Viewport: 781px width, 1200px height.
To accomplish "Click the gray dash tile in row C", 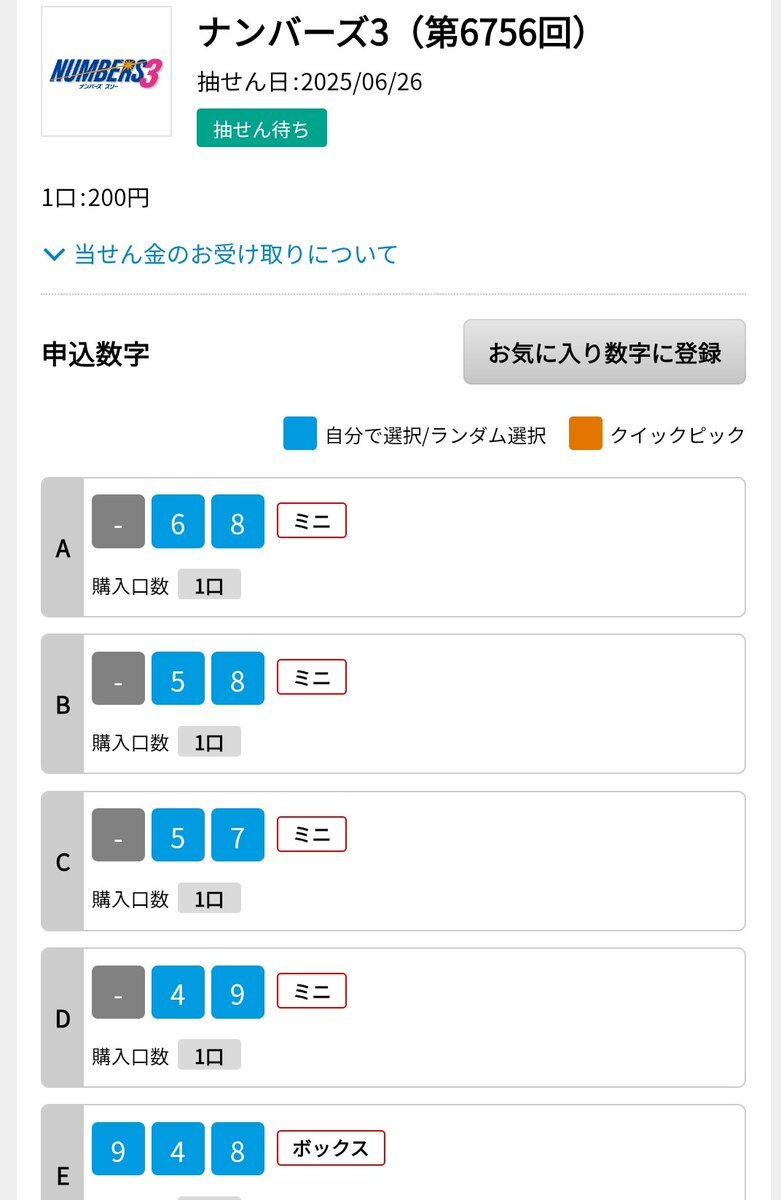I will [118, 835].
